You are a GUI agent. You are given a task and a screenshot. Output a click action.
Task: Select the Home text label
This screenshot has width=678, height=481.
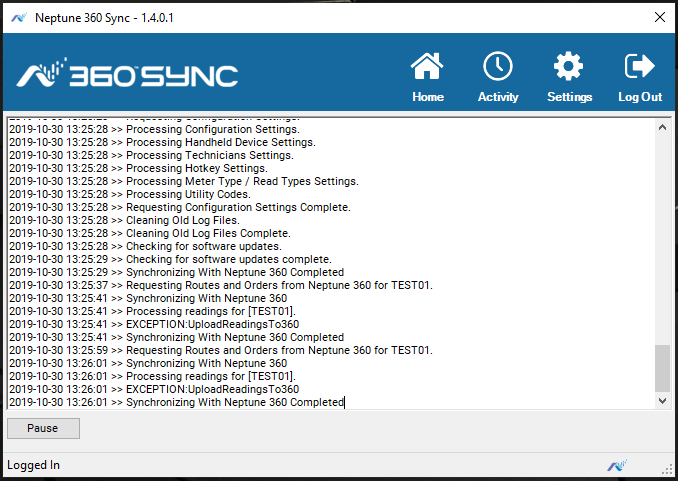click(428, 97)
